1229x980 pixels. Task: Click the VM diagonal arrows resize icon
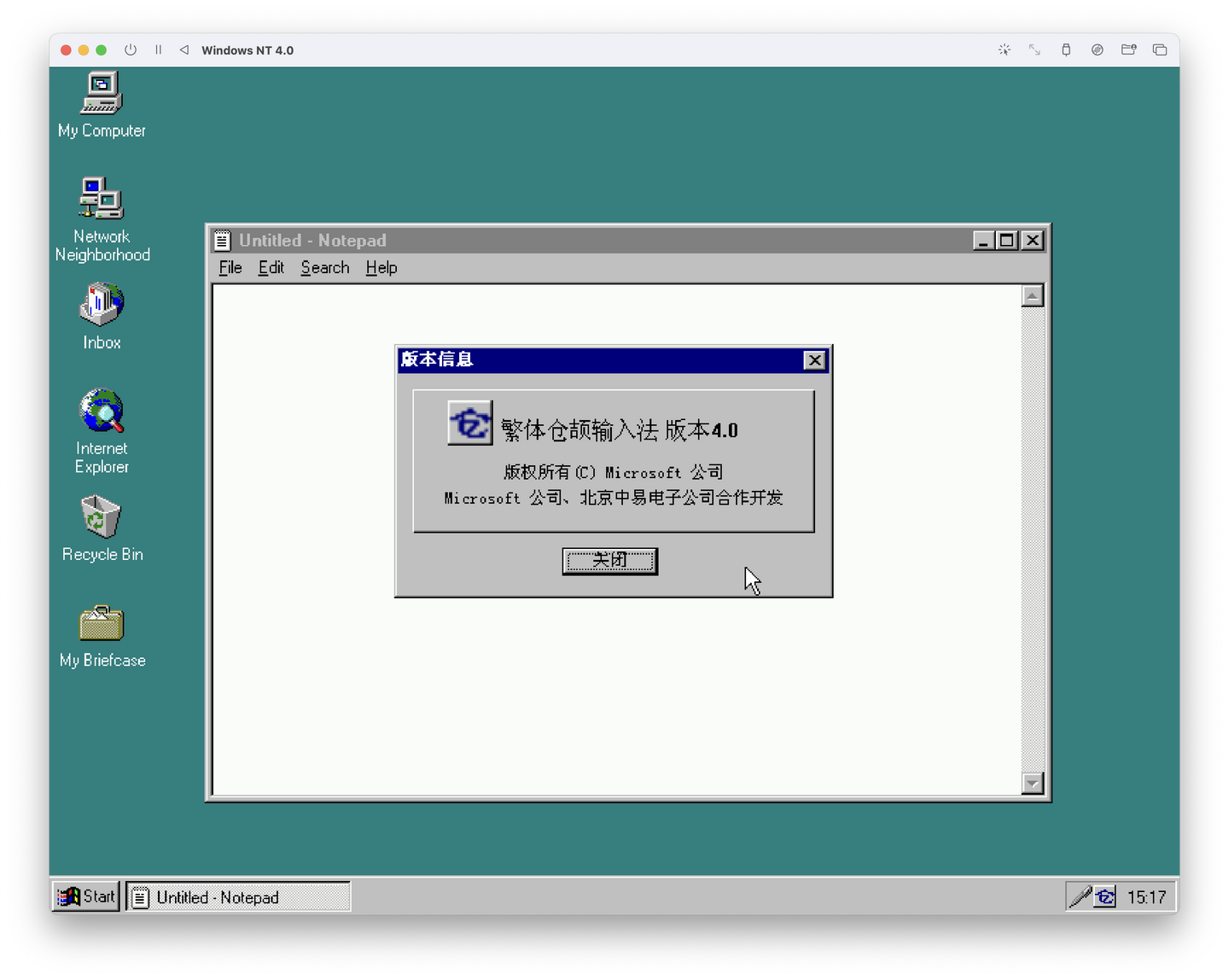click(x=1034, y=50)
